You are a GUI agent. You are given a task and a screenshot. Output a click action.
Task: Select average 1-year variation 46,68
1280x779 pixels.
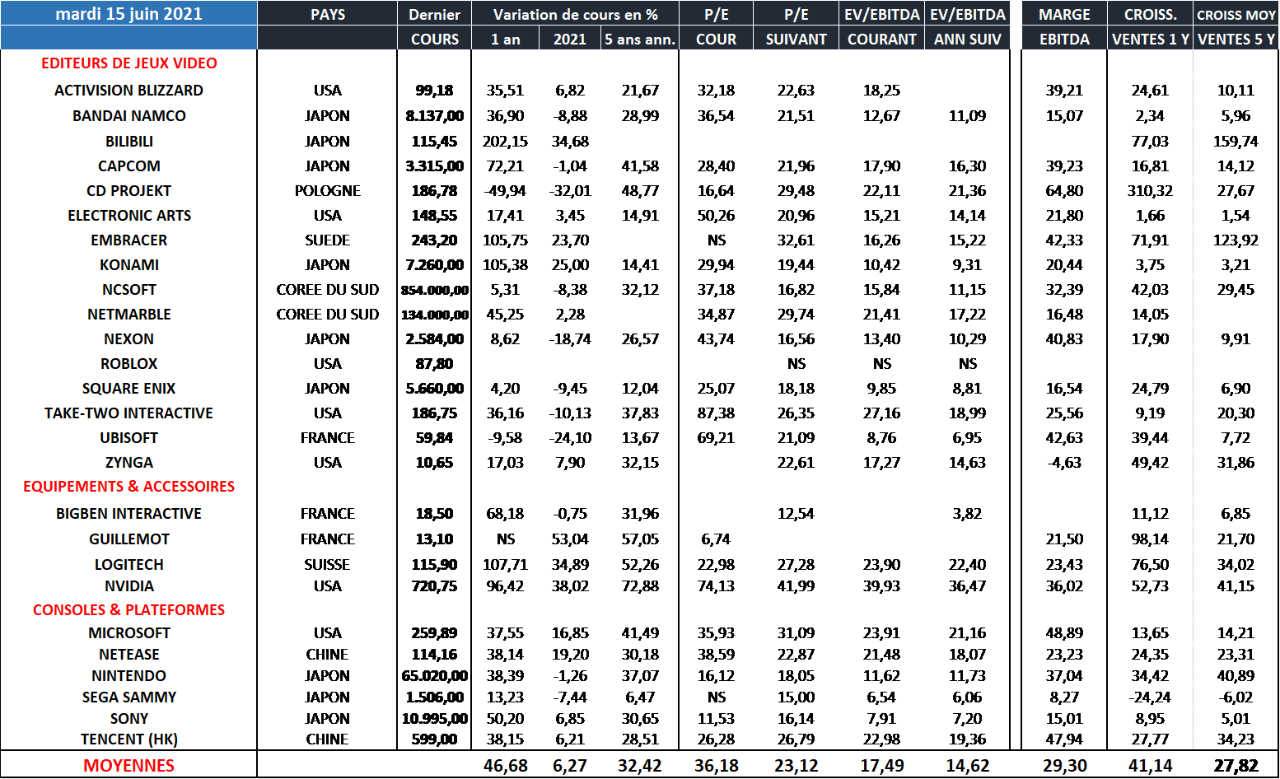click(x=505, y=766)
